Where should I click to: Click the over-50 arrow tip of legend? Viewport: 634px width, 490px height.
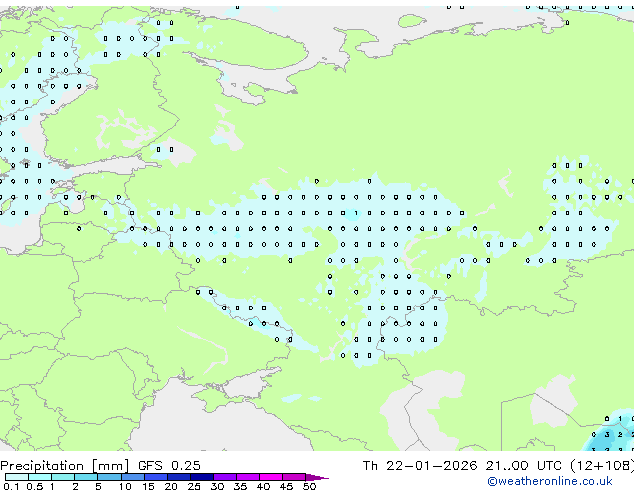(x=317, y=477)
